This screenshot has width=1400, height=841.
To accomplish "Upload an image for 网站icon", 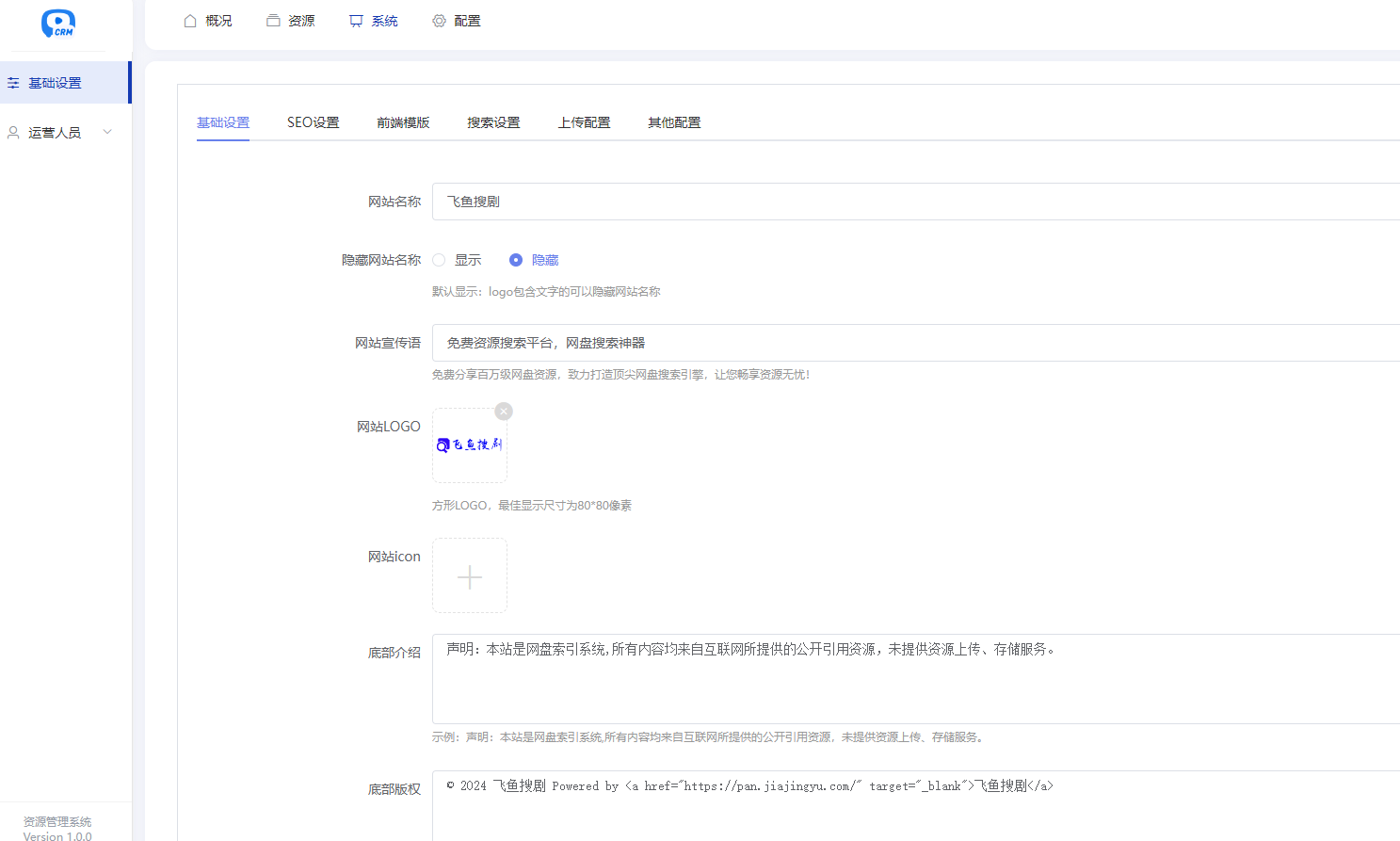I will pos(470,575).
